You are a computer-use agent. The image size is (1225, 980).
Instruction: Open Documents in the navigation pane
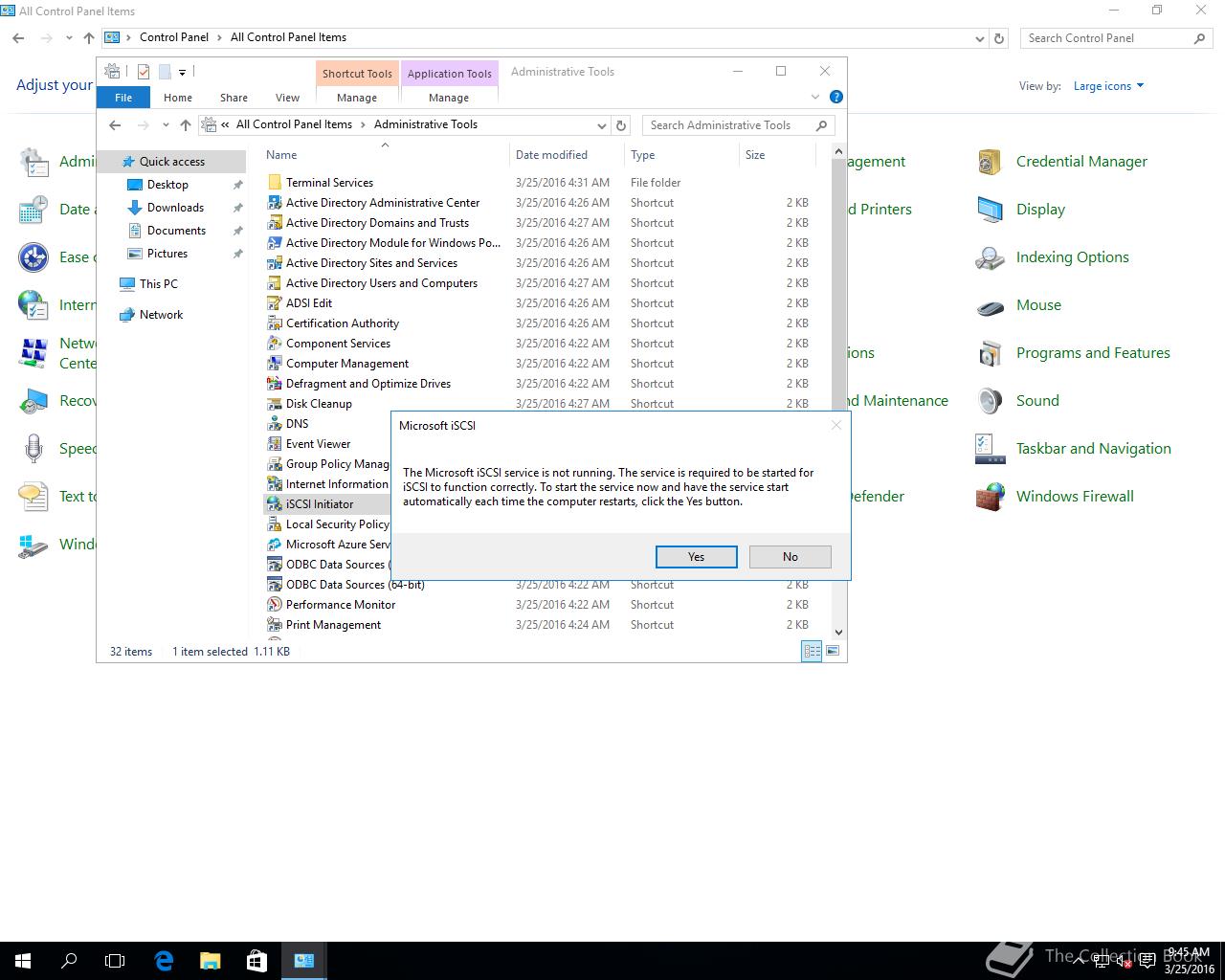tap(176, 231)
